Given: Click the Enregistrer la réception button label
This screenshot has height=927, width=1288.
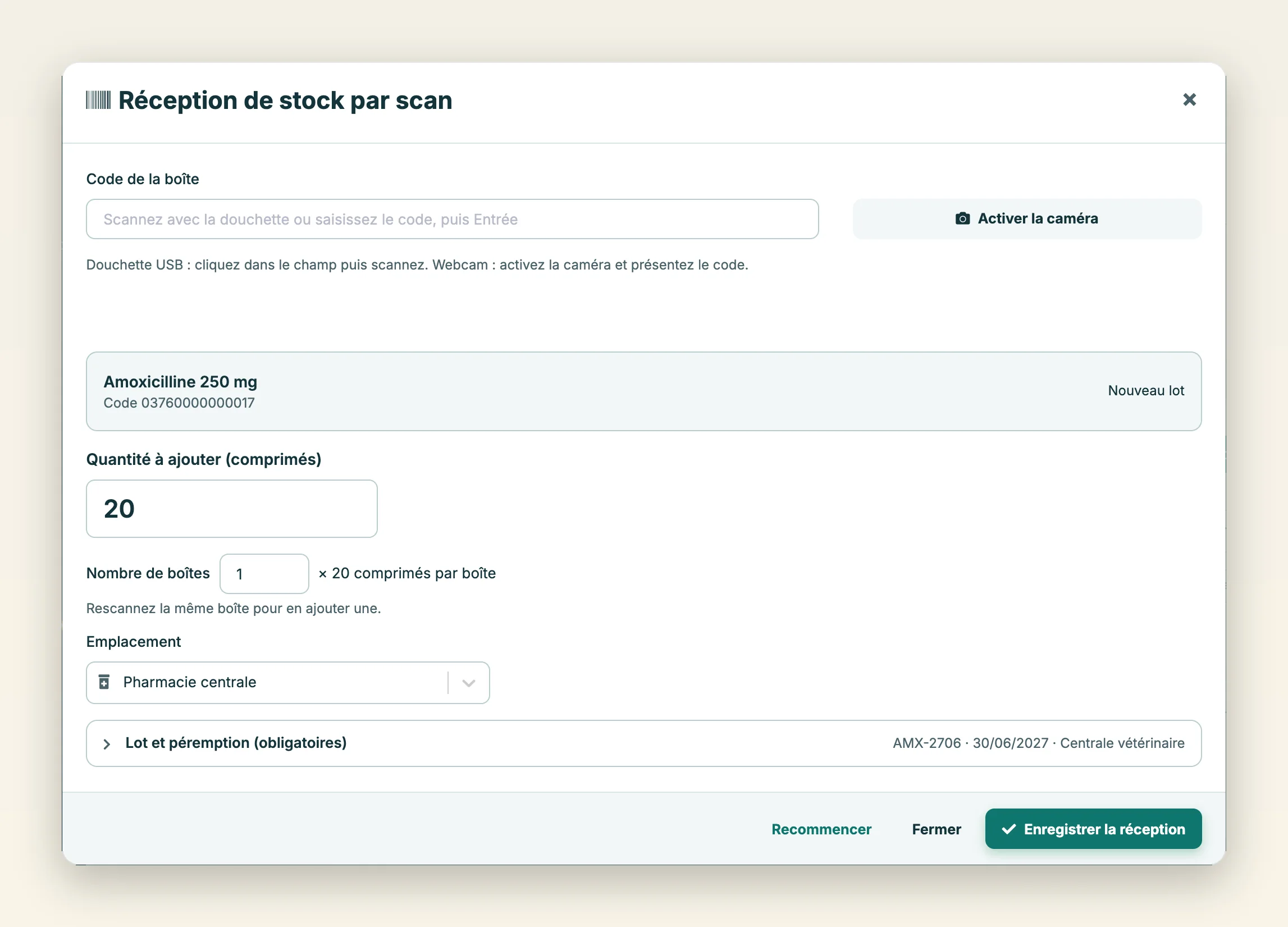Looking at the screenshot, I should (x=1104, y=829).
